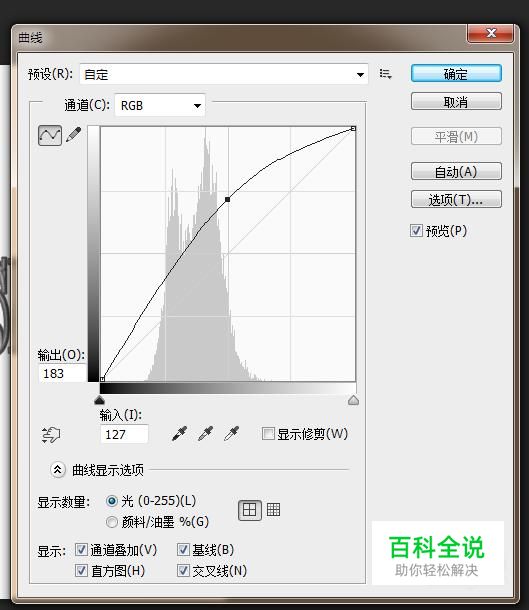Viewport: 529px width, 610px height.
Task: Pick the gray point eyedropper
Action: pyautogui.click(x=205, y=433)
